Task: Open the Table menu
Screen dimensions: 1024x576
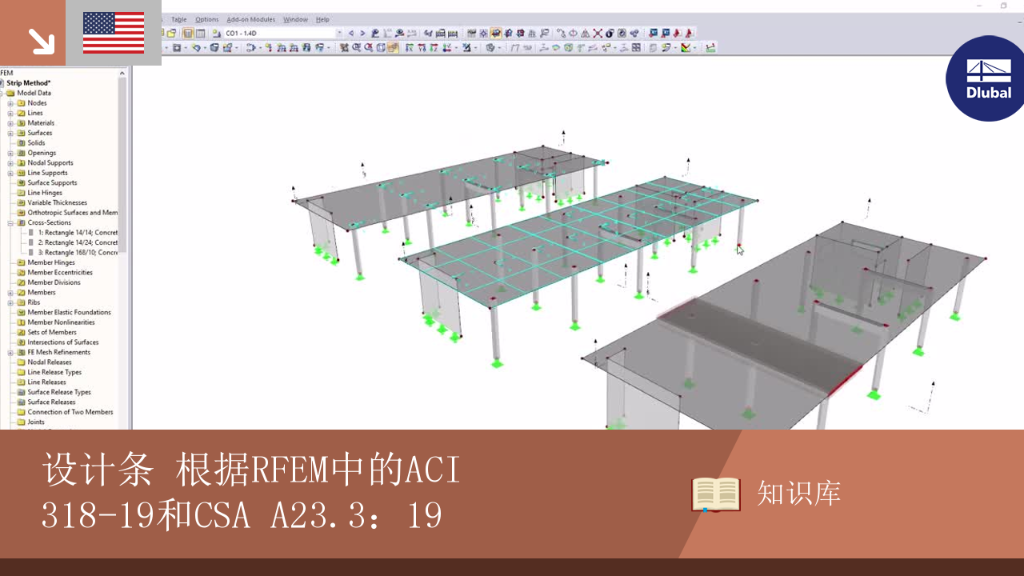Action: click(178, 20)
